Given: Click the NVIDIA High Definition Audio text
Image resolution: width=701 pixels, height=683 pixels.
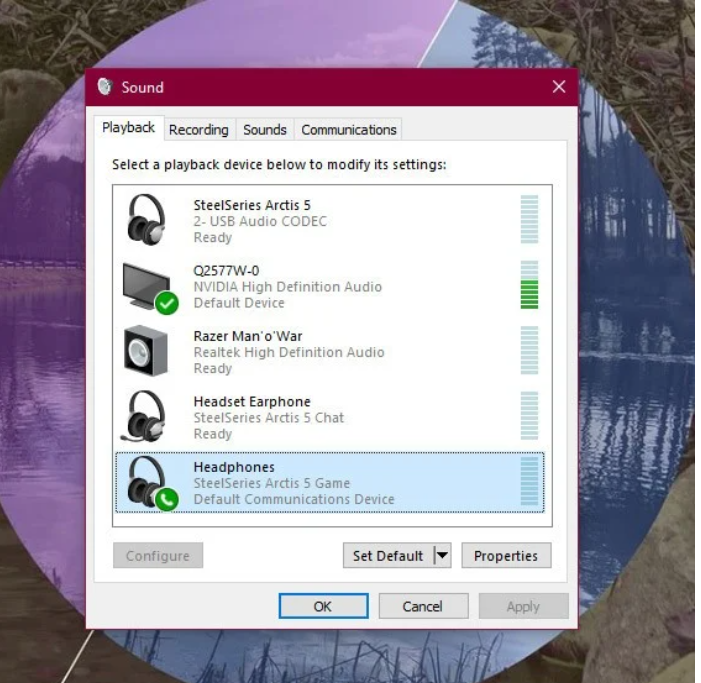Looking at the screenshot, I should (287, 287).
